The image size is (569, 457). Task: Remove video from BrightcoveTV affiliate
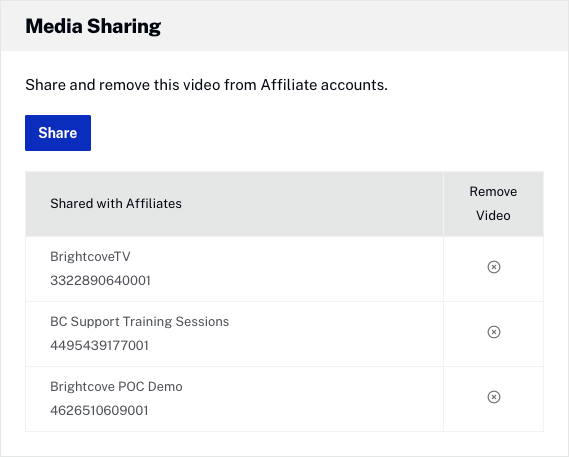(494, 267)
